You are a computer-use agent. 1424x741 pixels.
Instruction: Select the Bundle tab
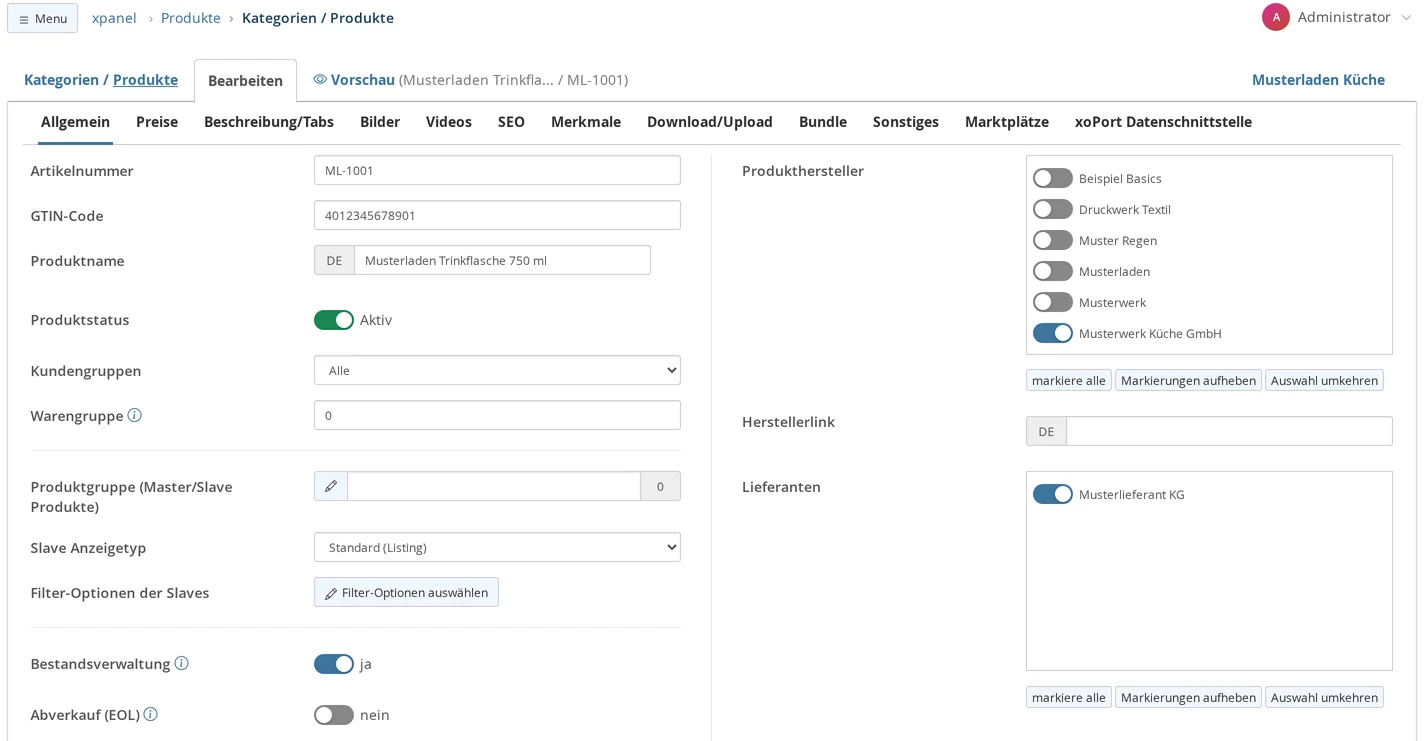[x=823, y=122]
